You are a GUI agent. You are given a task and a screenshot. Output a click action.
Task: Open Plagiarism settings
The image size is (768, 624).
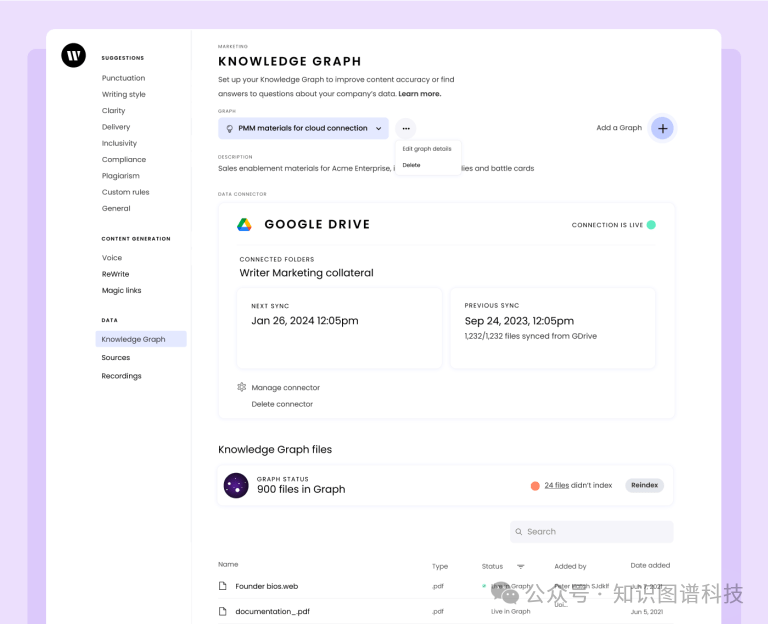point(120,175)
